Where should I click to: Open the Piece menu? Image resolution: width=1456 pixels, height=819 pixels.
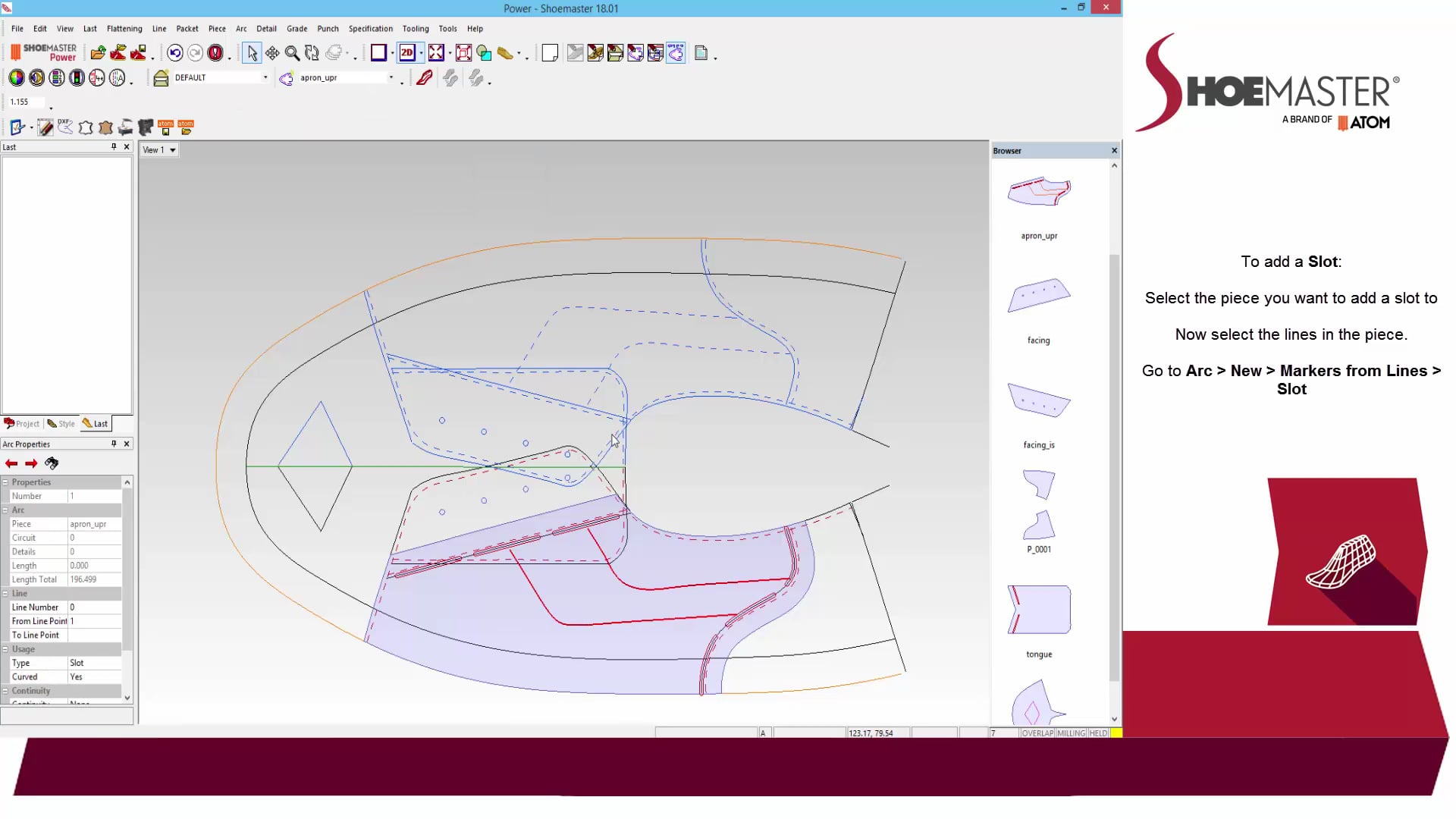pyautogui.click(x=217, y=29)
